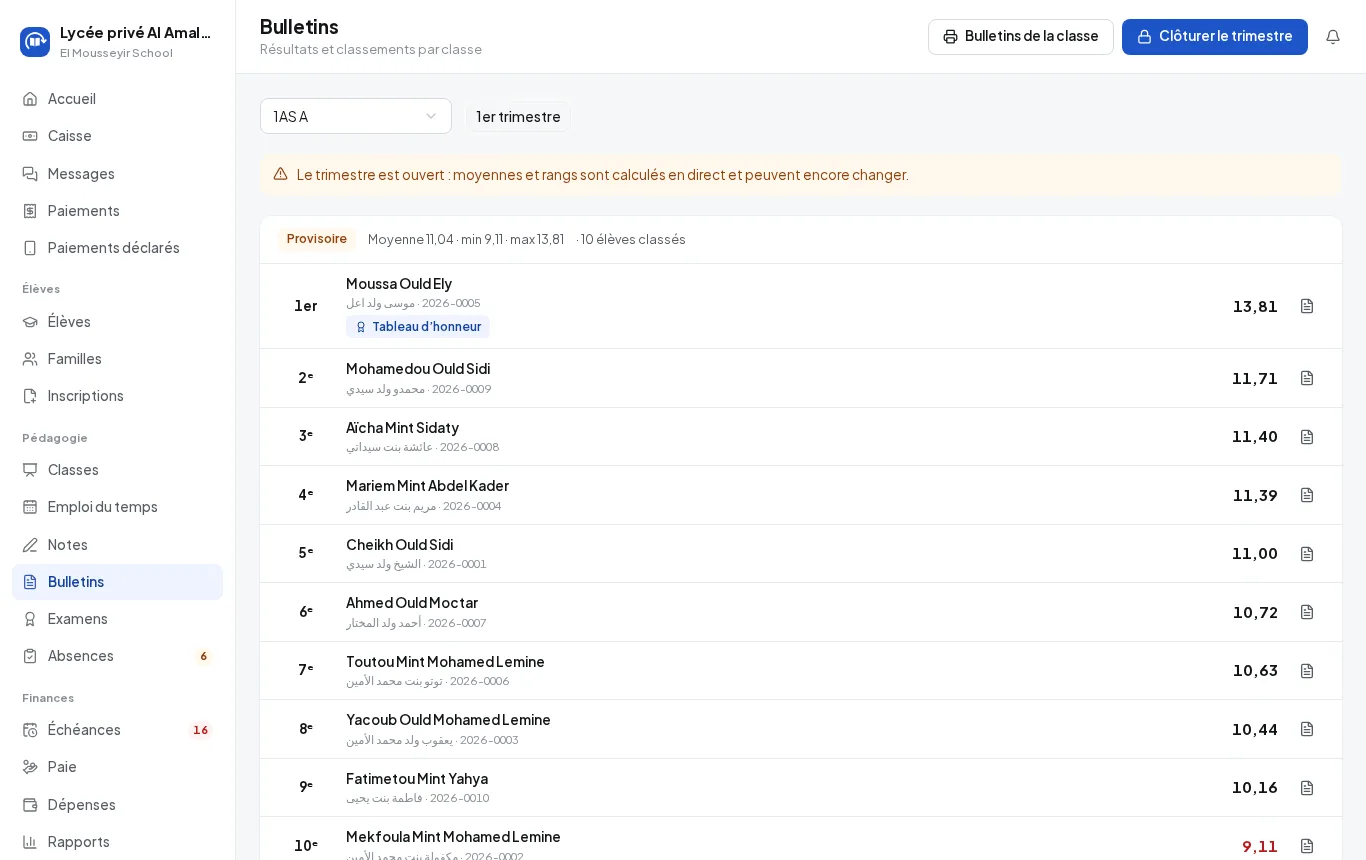Viewport: 1366px width, 860px height.
Task: Open Inscriptions in the sidebar
Action: tap(117, 396)
